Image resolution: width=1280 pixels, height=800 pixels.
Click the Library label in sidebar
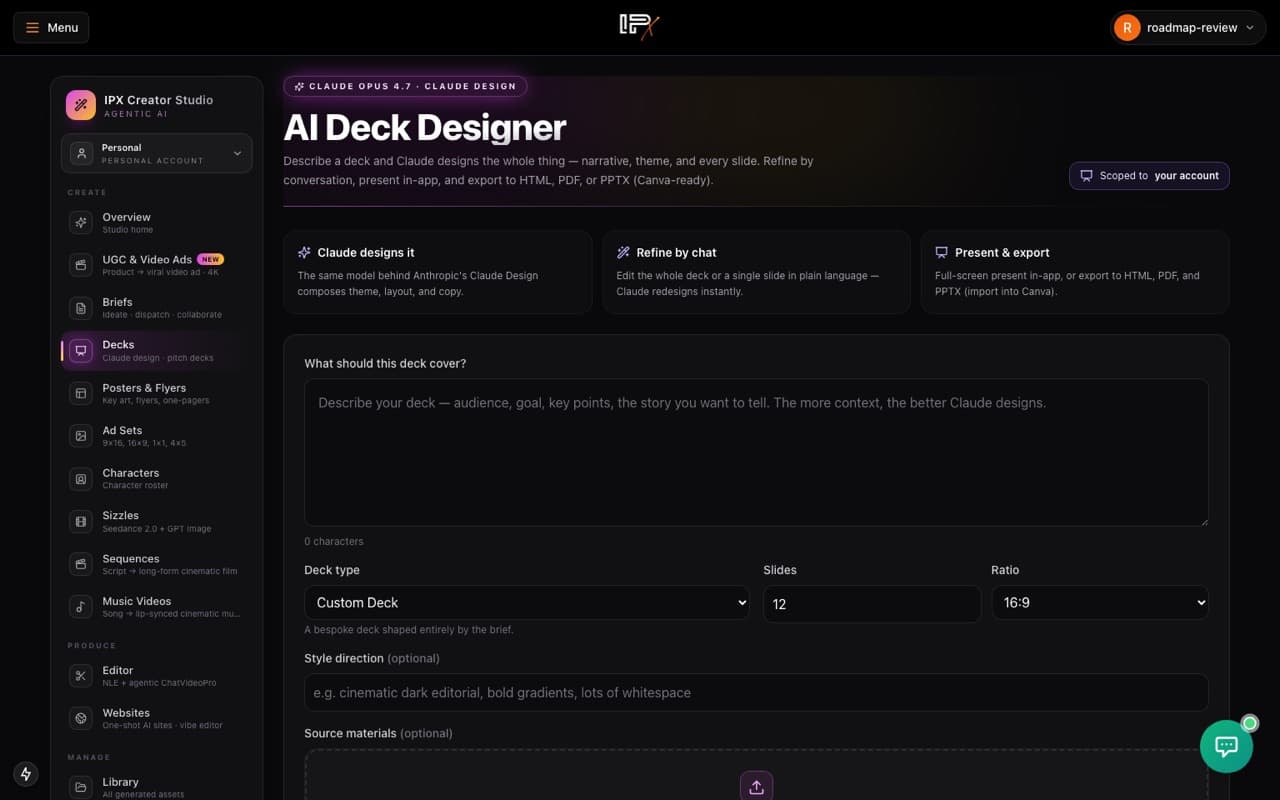(x=120, y=782)
